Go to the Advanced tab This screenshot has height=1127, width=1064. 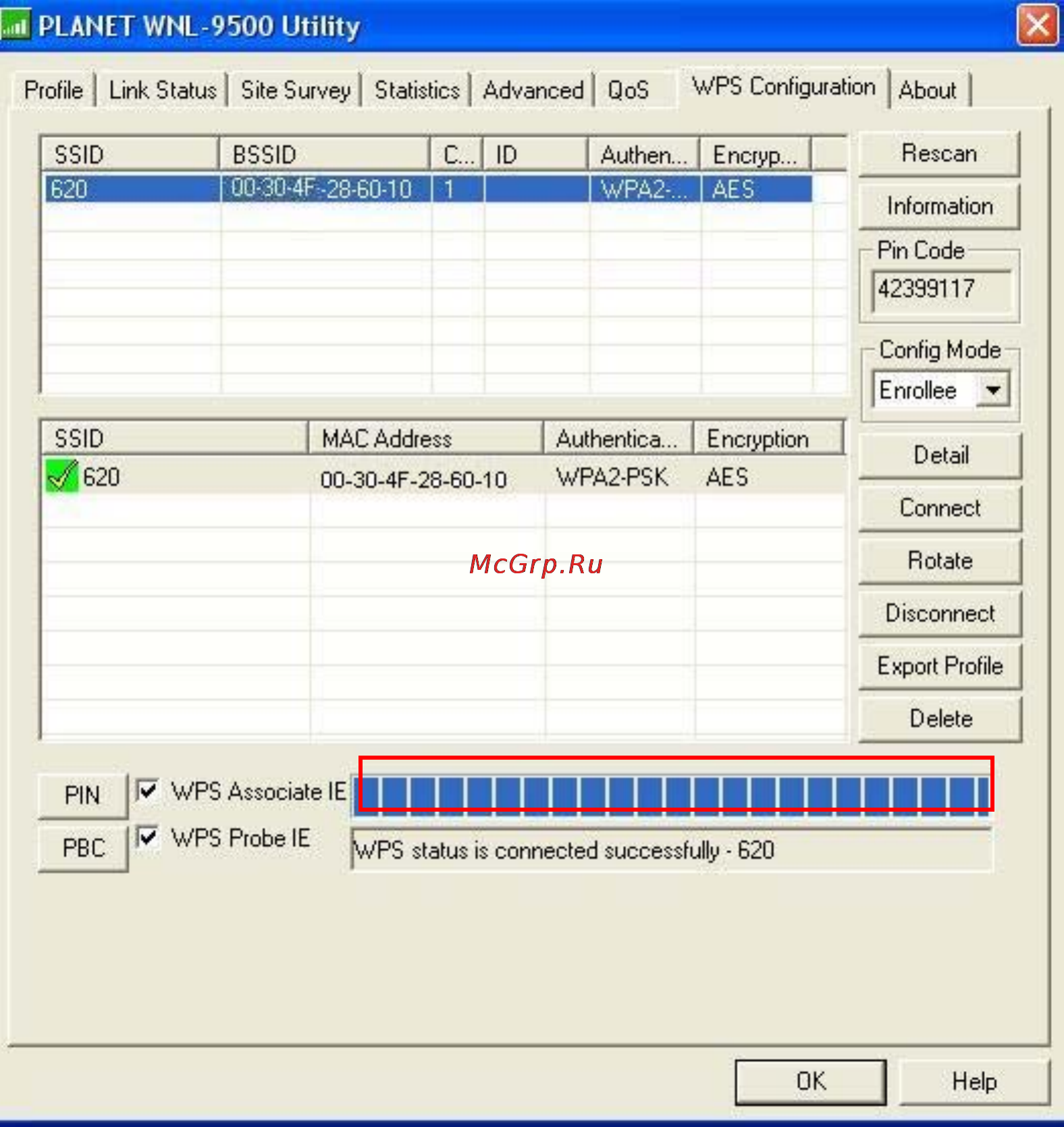[x=533, y=90]
